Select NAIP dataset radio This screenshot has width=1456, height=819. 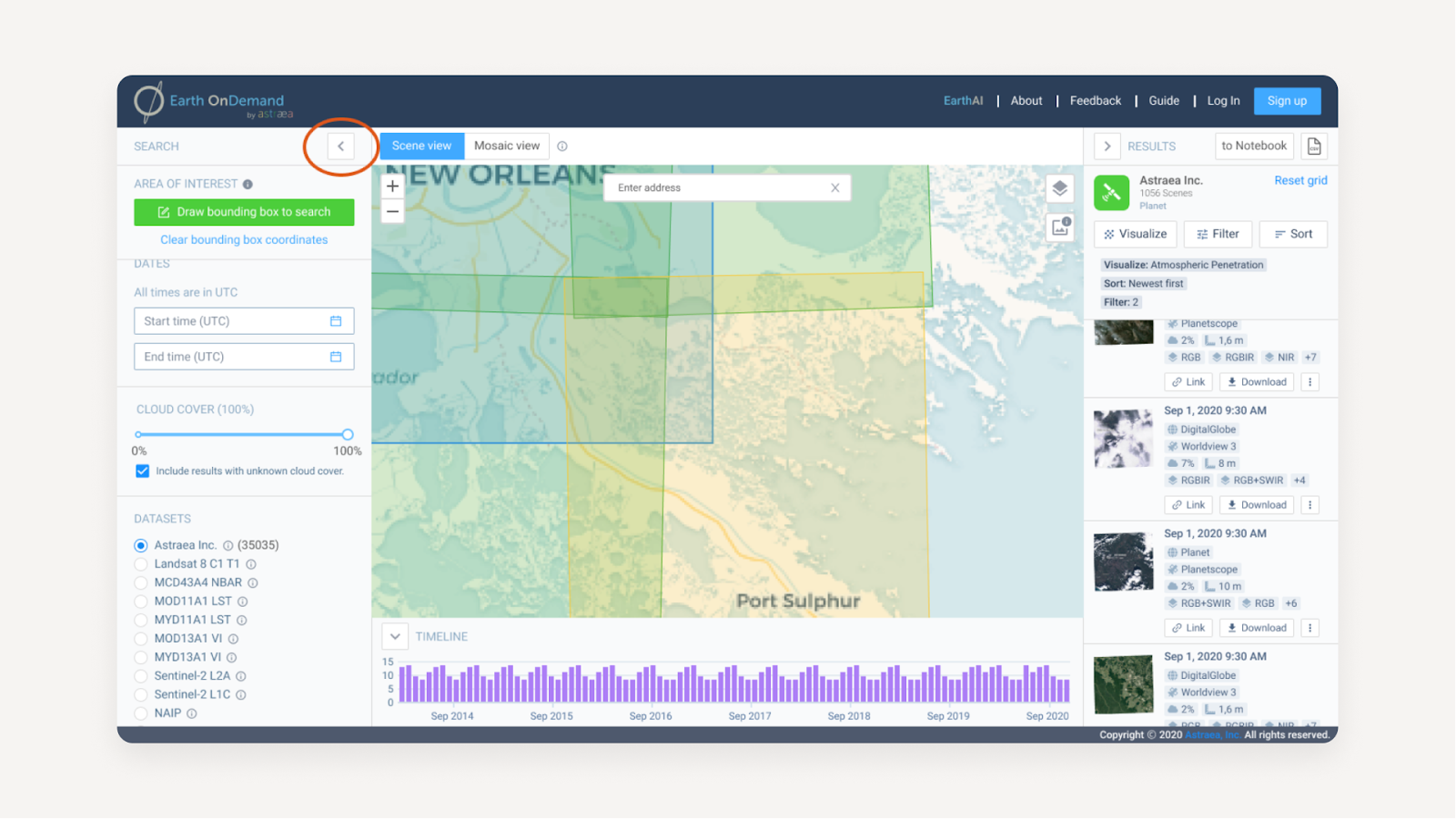pyautogui.click(x=141, y=713)
